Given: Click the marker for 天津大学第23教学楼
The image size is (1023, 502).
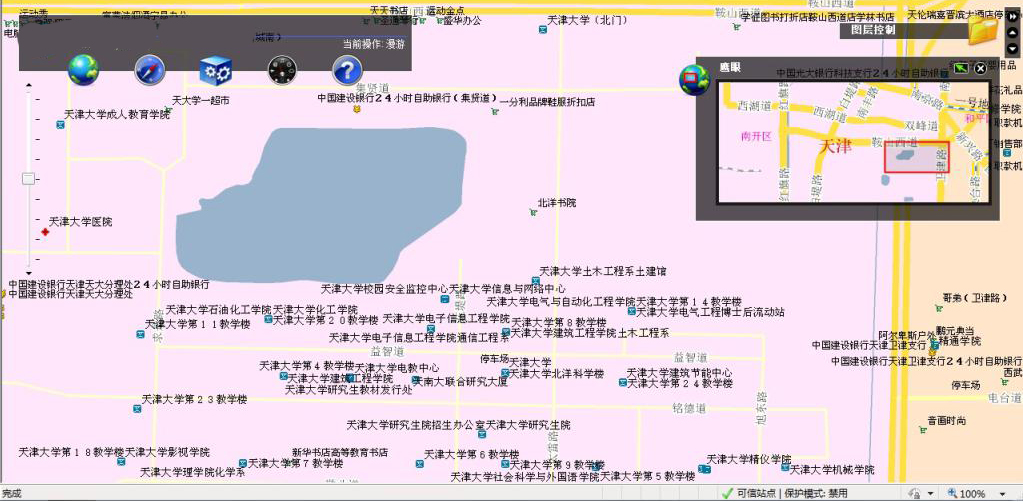Looking at the screenshot, I should point(138,409).
